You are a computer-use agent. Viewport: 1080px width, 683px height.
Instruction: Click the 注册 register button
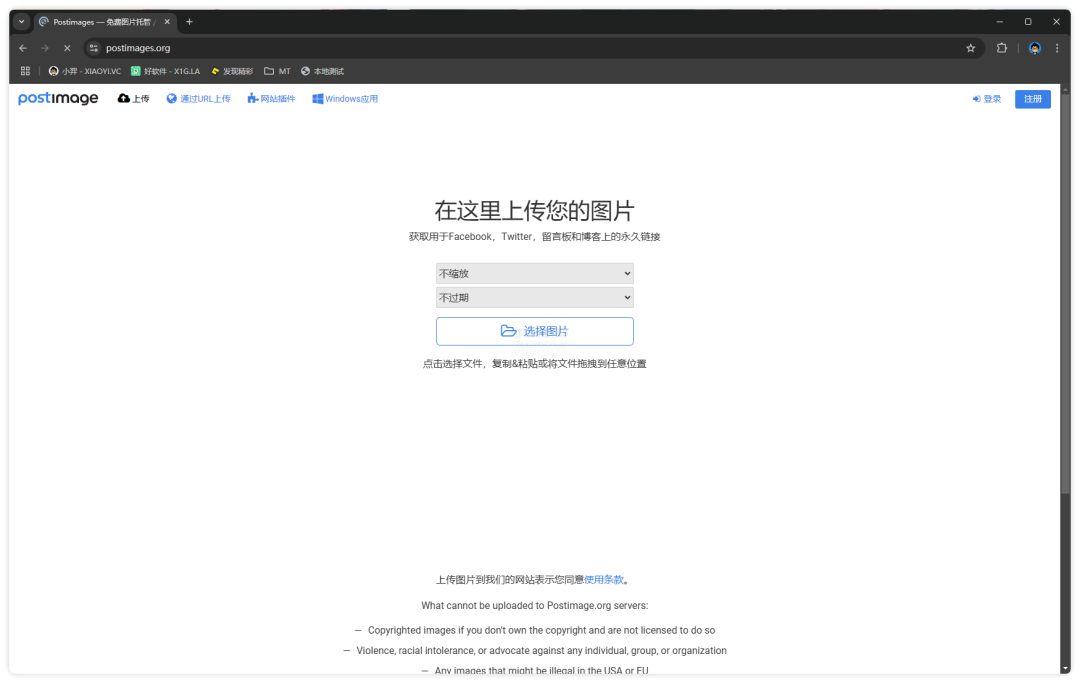coord(1032,99)
